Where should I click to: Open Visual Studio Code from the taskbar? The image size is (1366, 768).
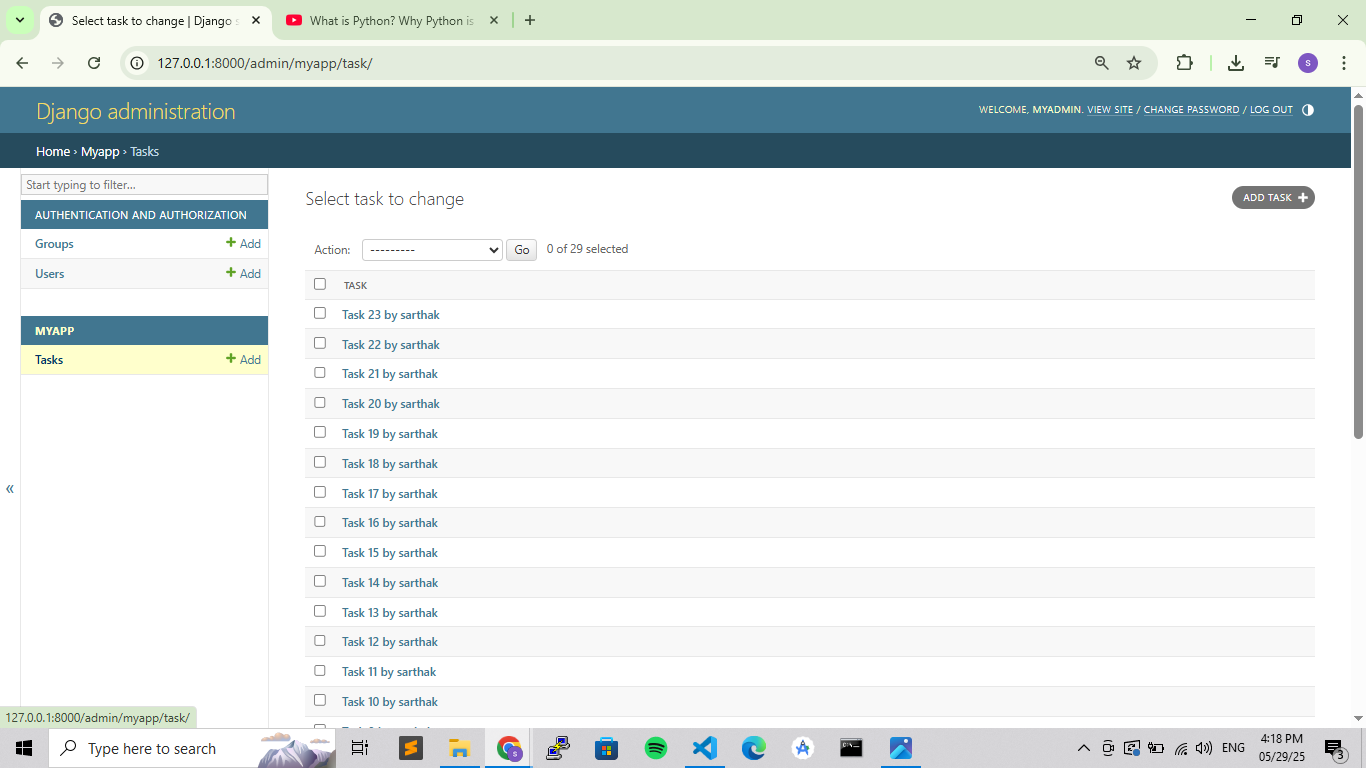point(705,748)
